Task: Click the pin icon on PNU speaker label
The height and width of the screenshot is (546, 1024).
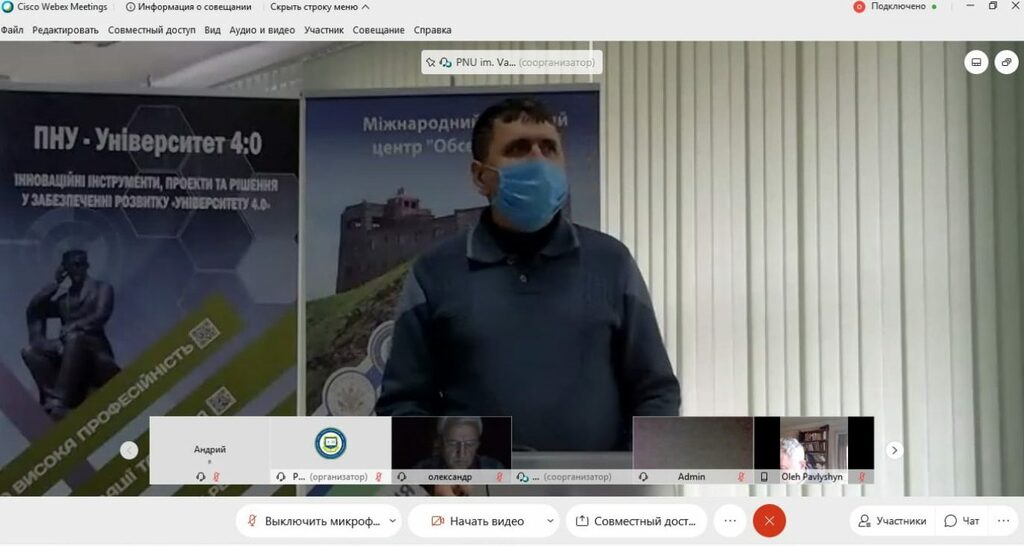Action: 431,62
